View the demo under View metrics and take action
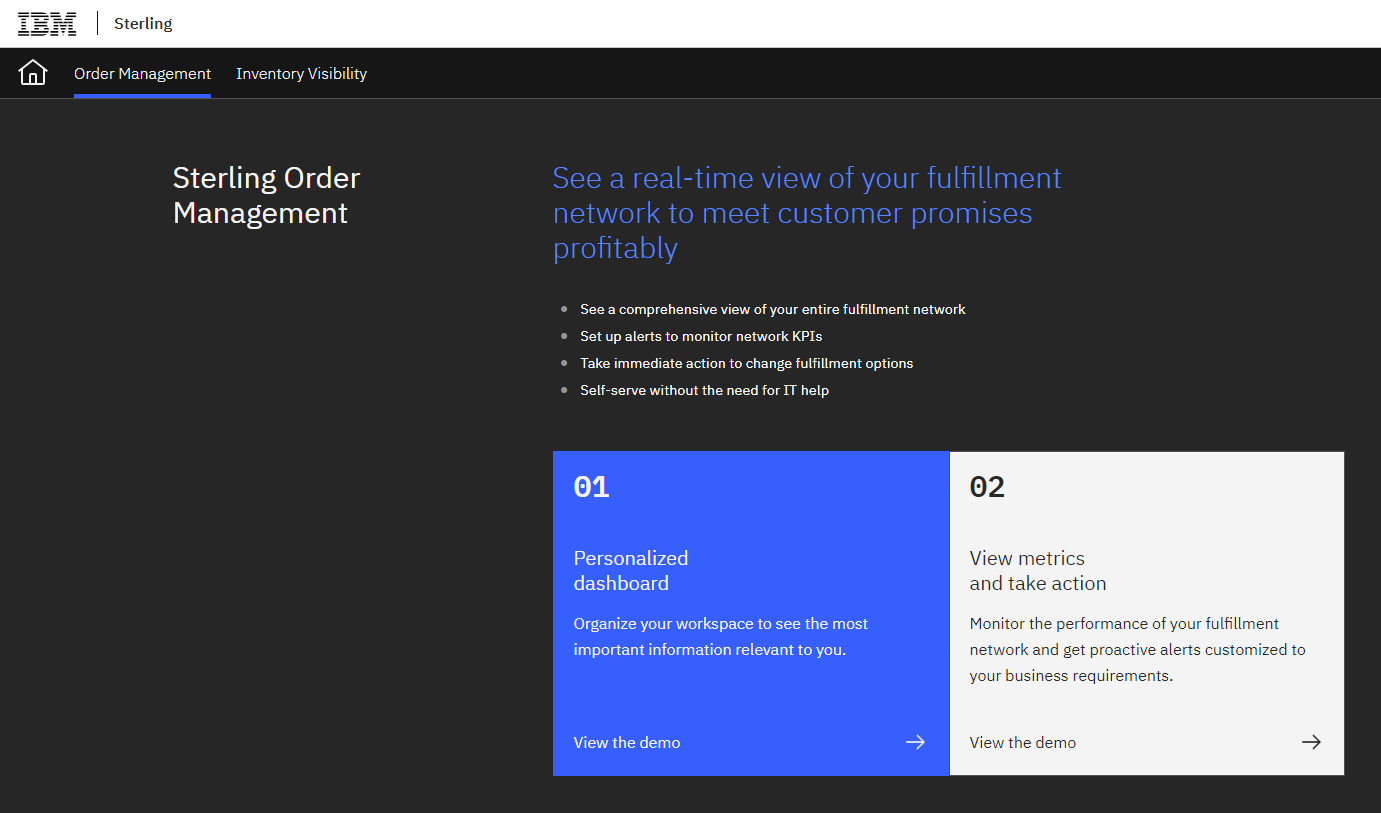1381x813 pixels. pos(1022,742)
